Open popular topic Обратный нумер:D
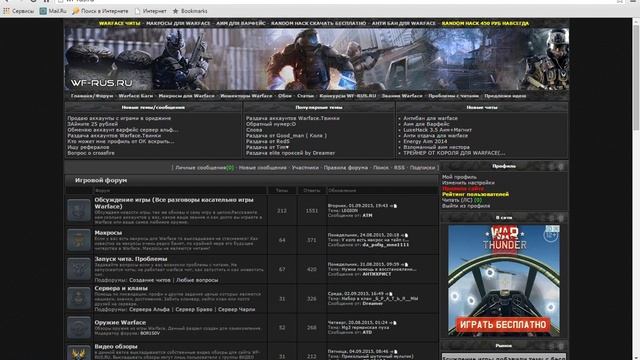The image size is (640, 360). click(x=271, y=124)
